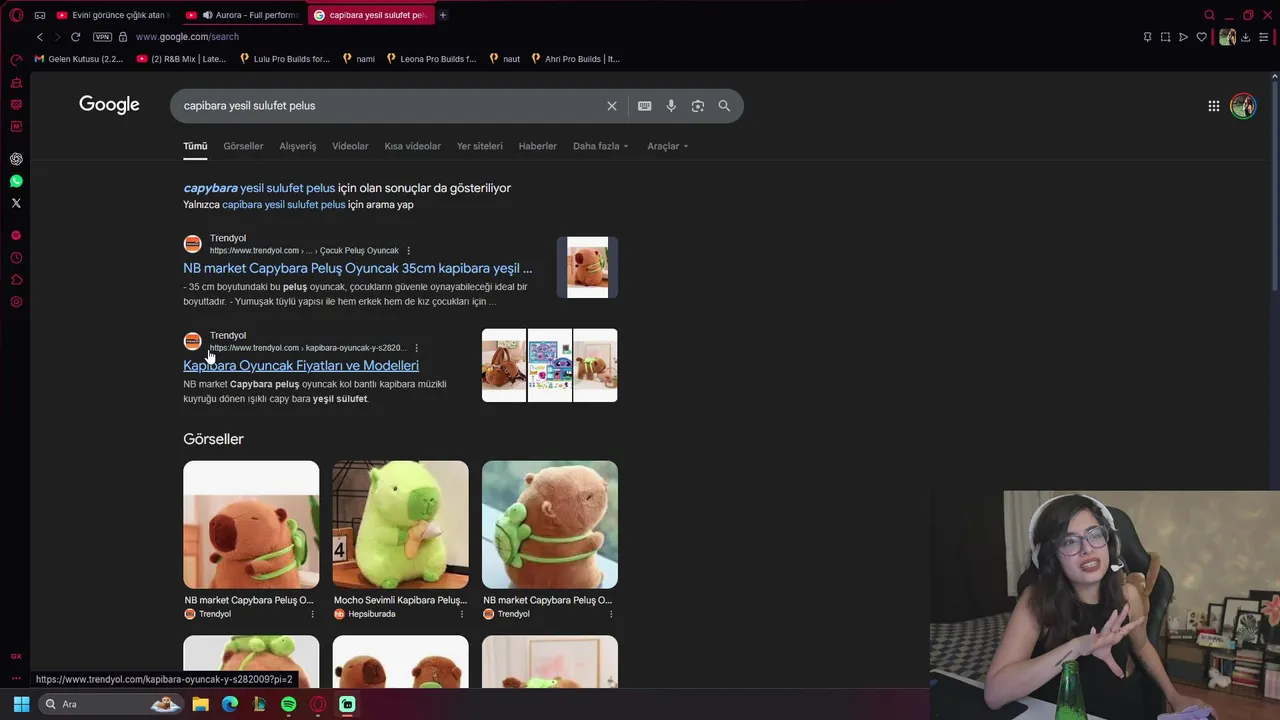
Task: Open first result's capybara thumbnail image
Action: pos(587,267)
